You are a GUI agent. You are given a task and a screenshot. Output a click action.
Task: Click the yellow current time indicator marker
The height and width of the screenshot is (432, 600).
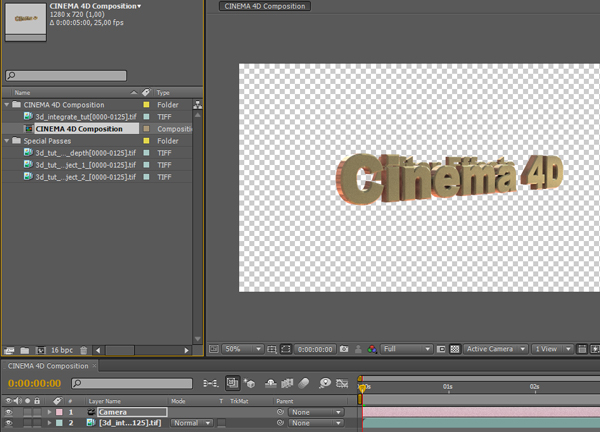[362, 388]
